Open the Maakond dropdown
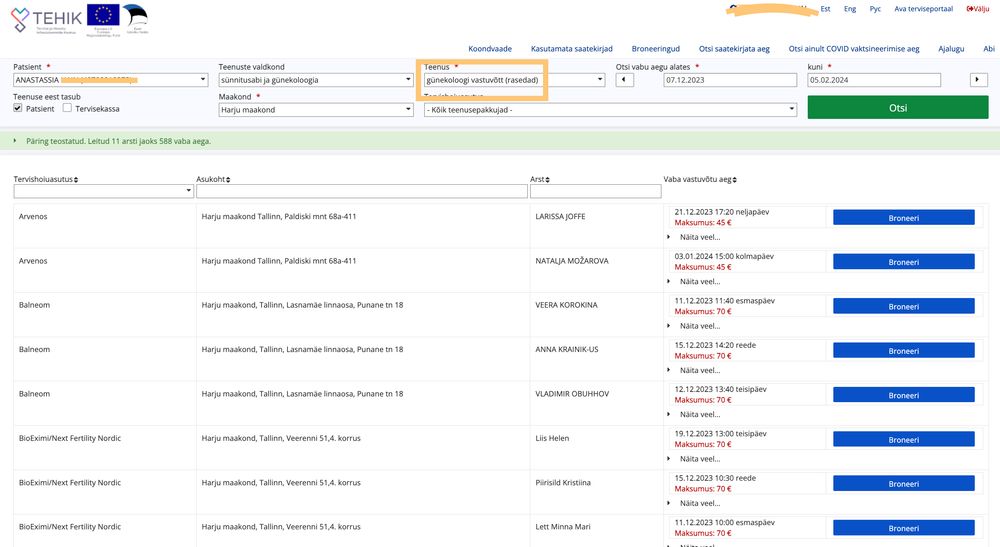This screenshot has height=547, width=1000. [315, 110]
